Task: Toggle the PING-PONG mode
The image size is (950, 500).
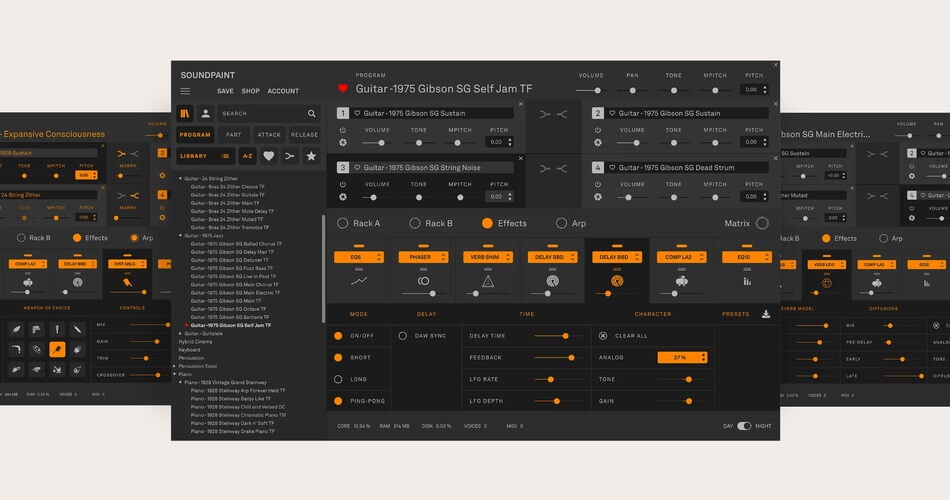Action: point(338,401)
